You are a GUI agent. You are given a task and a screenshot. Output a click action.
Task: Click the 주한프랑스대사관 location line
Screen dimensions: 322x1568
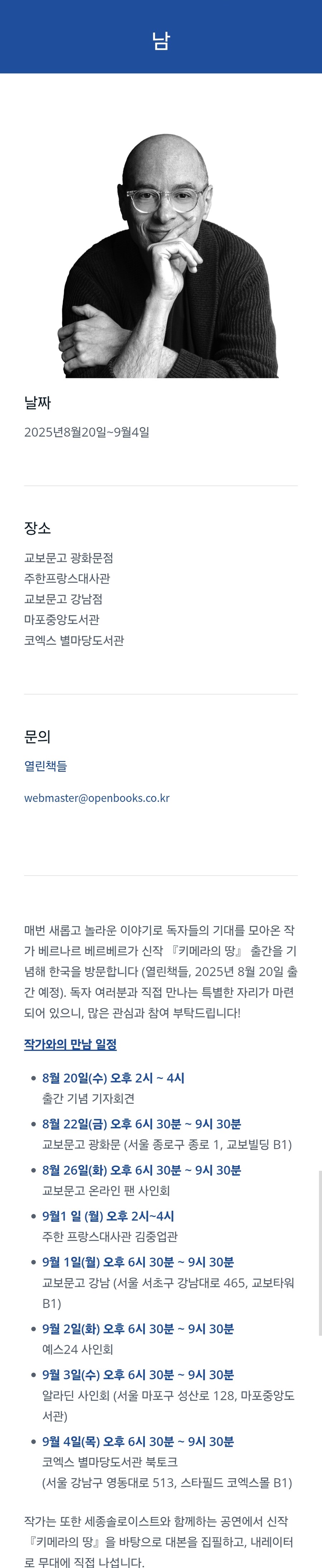click(x=67, y=578)
